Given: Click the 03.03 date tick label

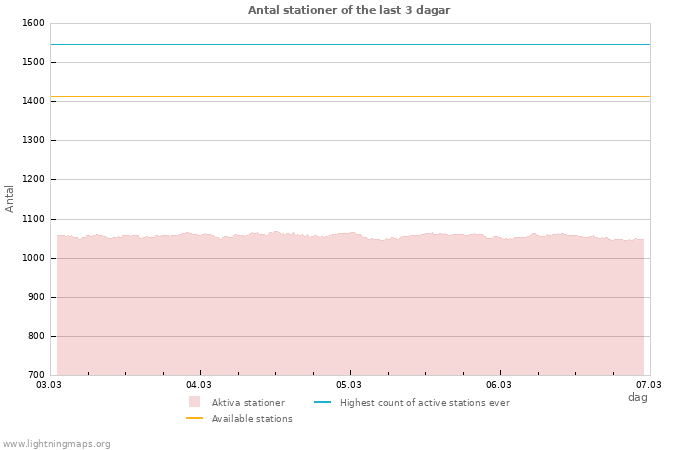Looking at the screenshot, I should [49, 385].
